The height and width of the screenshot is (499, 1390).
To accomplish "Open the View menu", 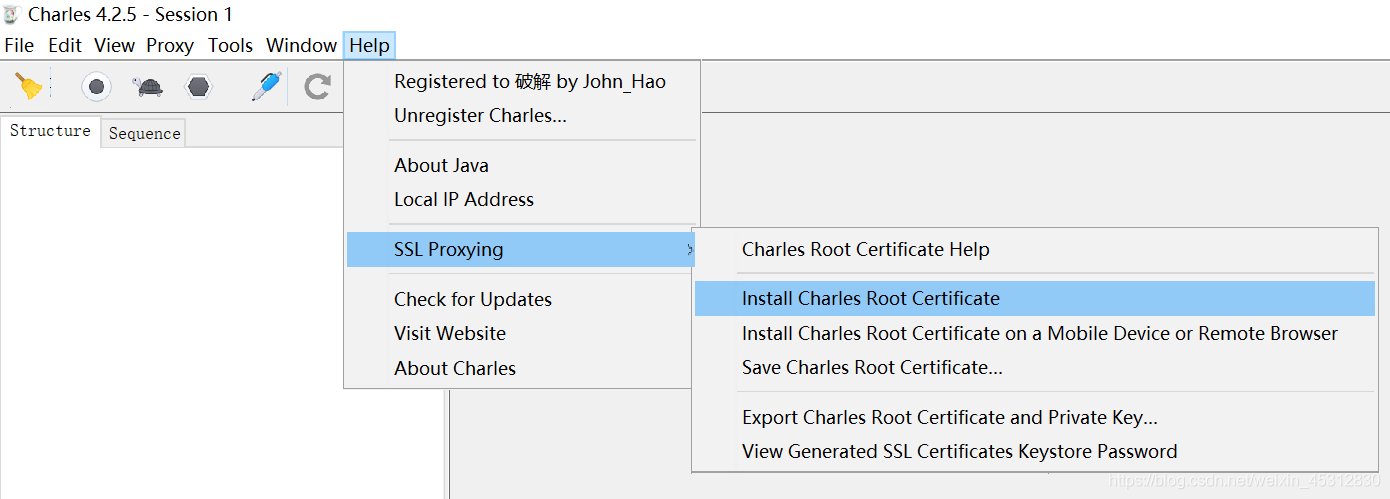I will coord(114,45).
